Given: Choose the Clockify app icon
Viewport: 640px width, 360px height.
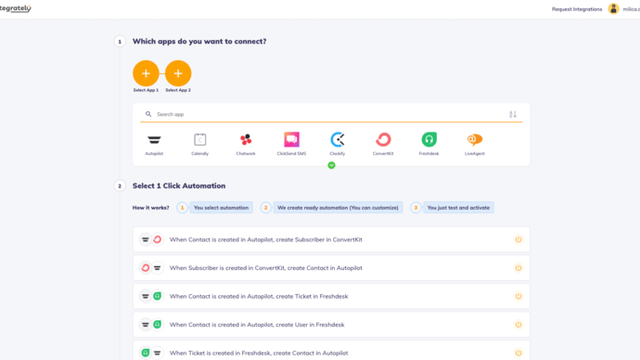Looking at the screenshot, I should pyautogui.click(x=337, y=140).
